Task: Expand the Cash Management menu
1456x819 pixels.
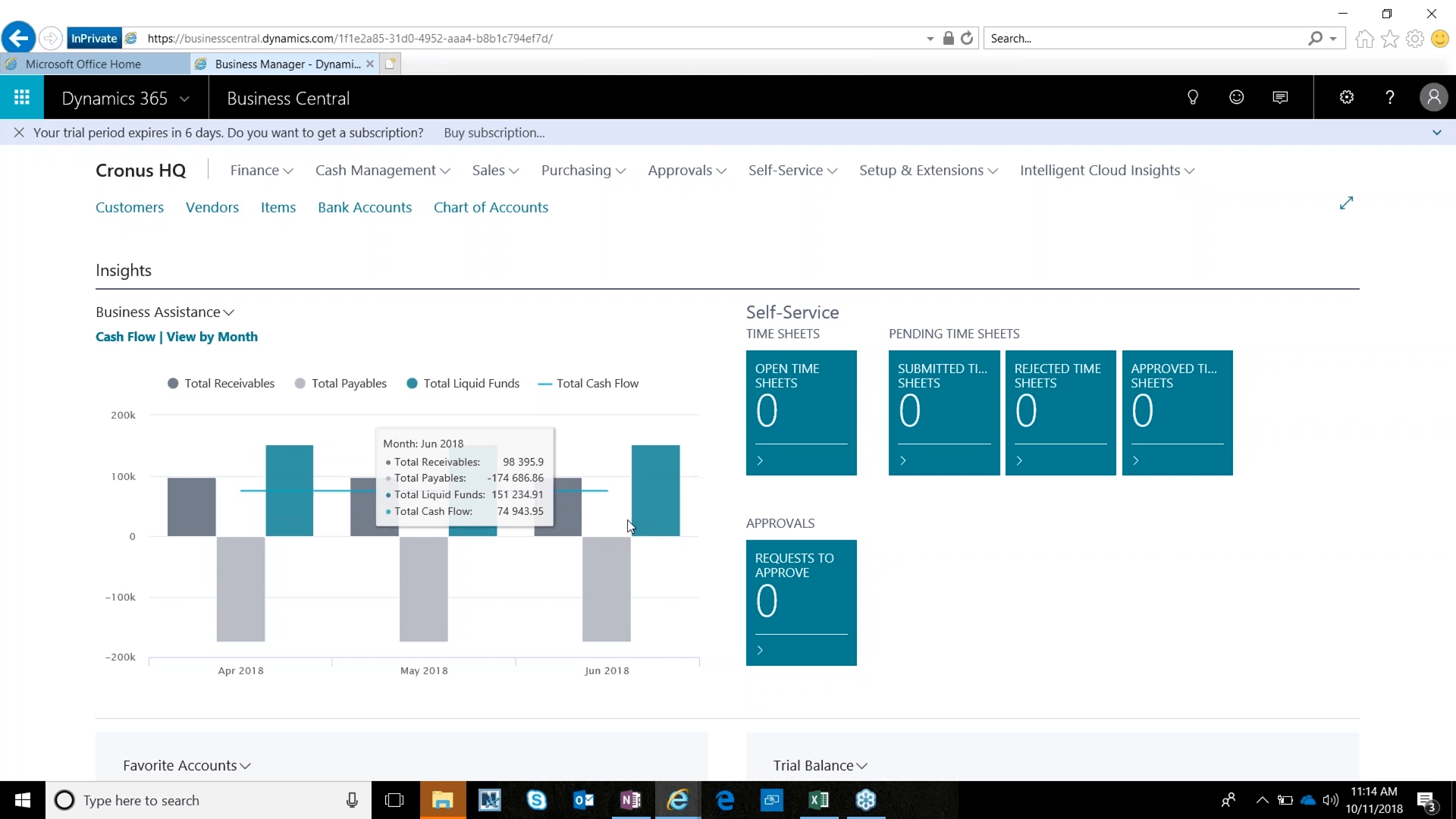Action: [x=383, y=171]
